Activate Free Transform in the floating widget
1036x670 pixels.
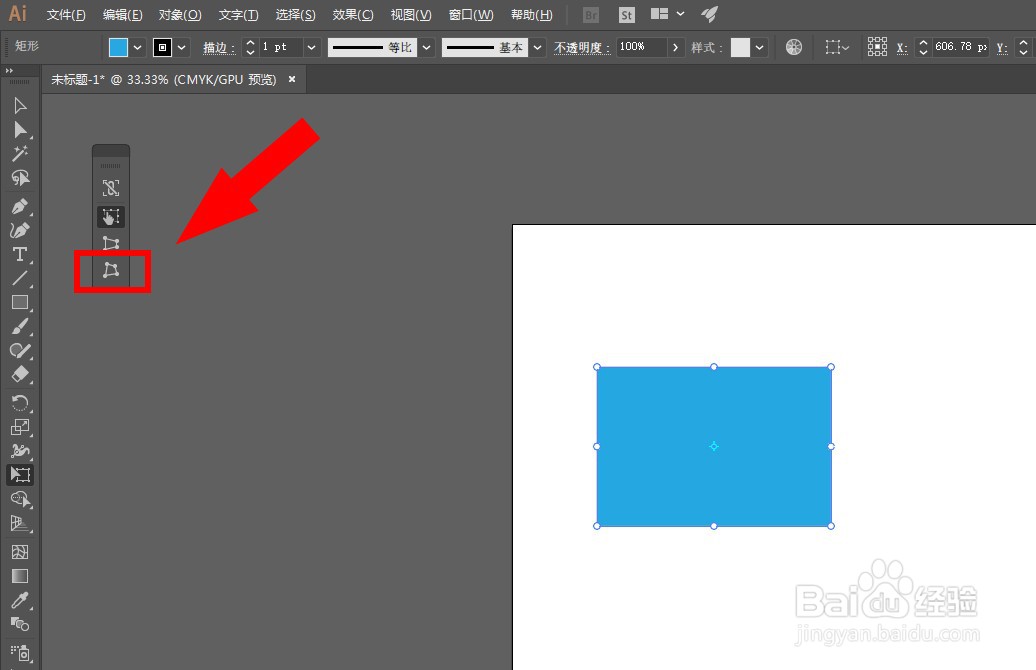coord(111,216)
